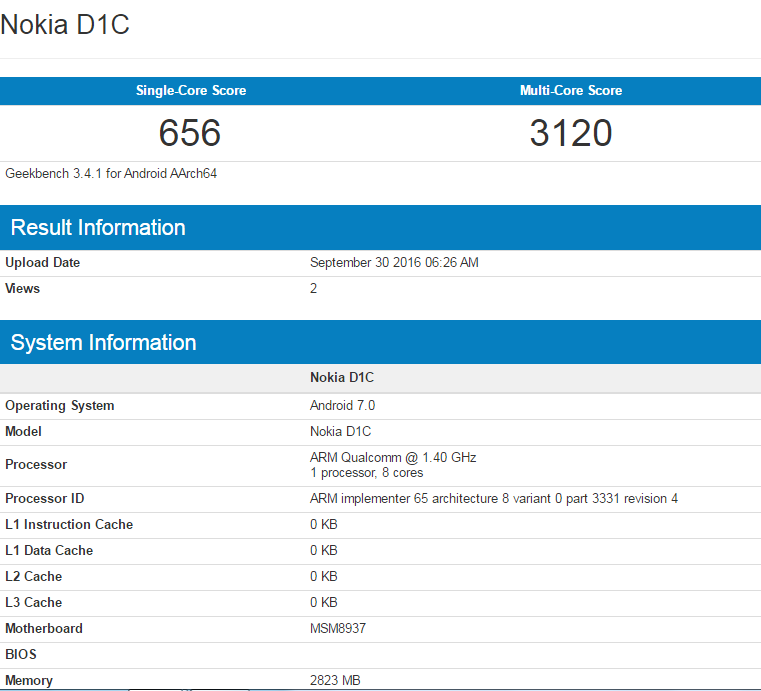Select the '2823 MB' memory value

click(x=335, y=680)
